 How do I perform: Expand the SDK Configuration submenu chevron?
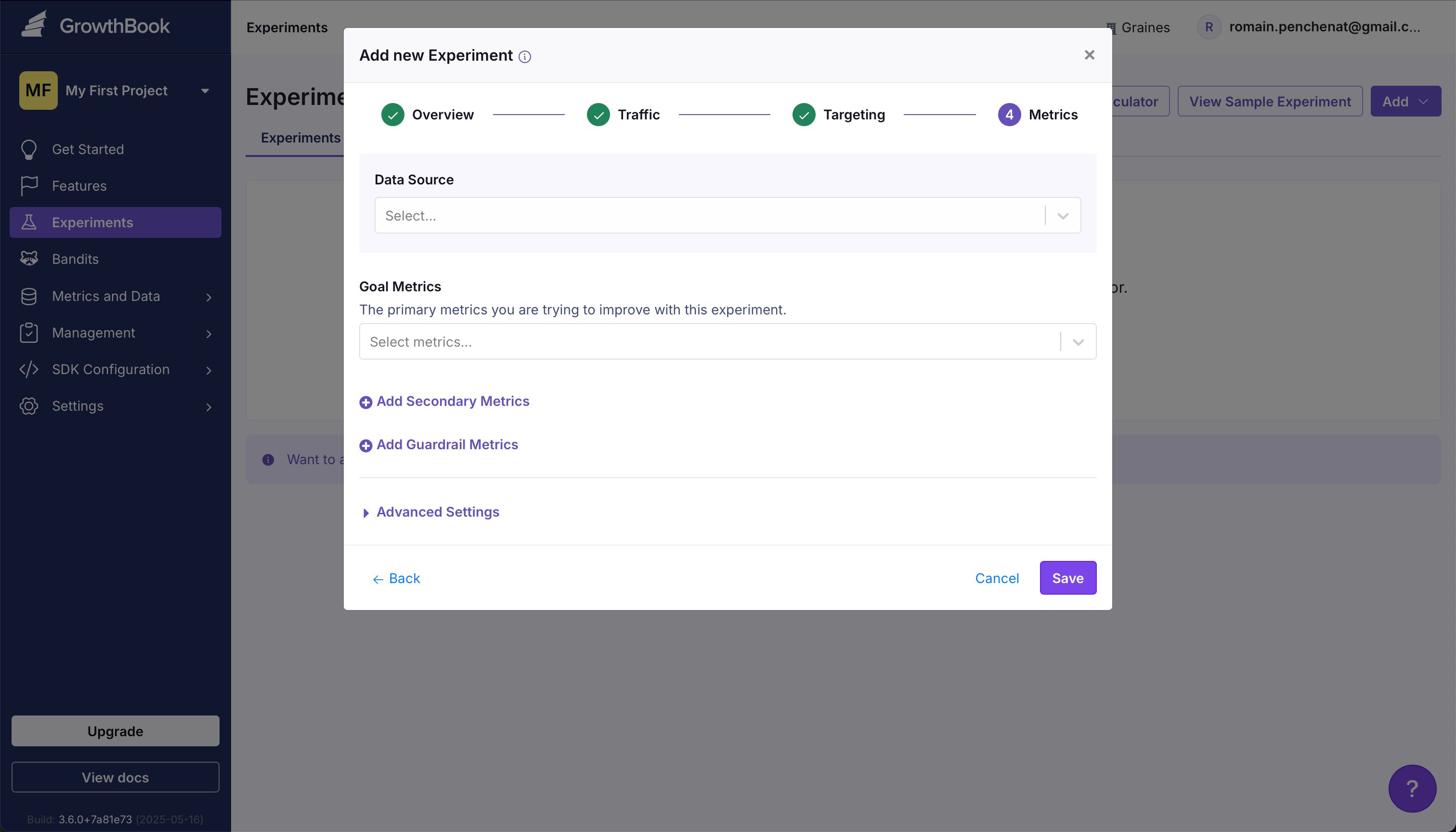(x=208, y=370)
